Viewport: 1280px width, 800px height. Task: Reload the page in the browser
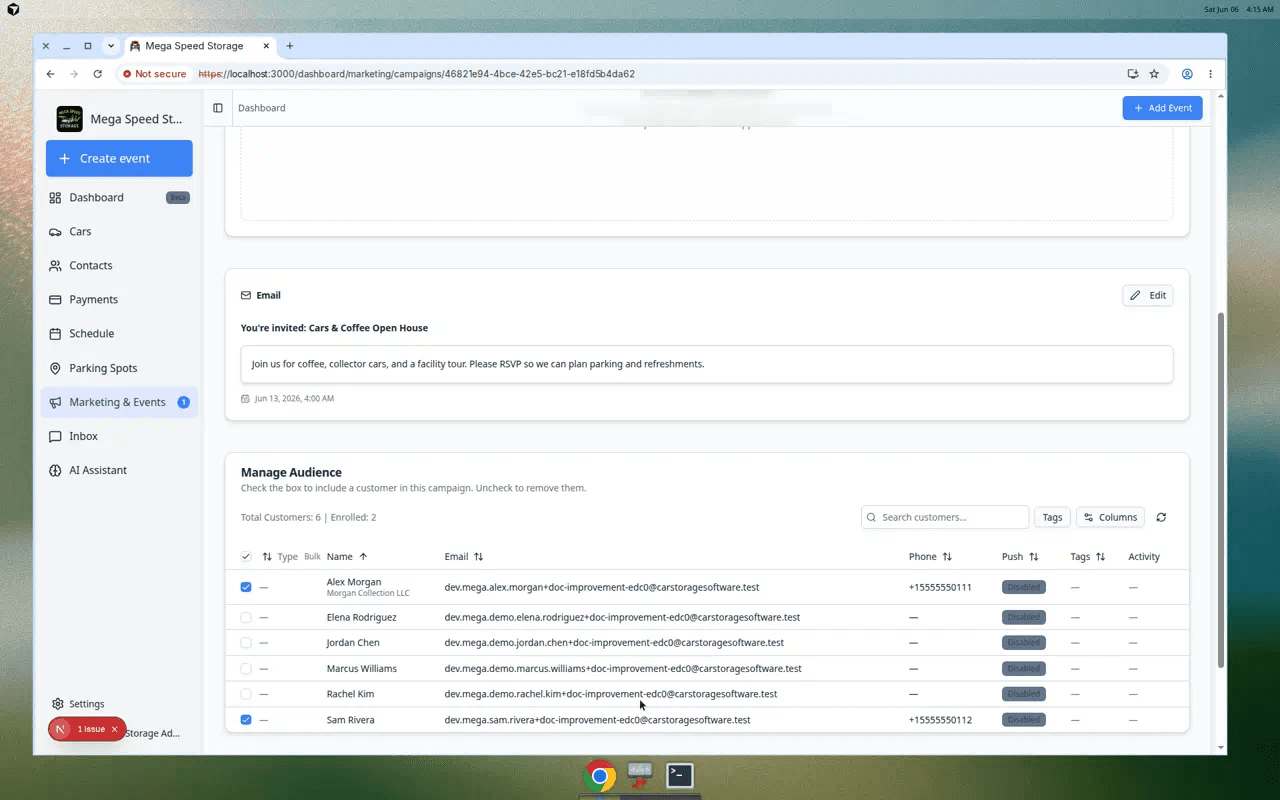point(97,74)
